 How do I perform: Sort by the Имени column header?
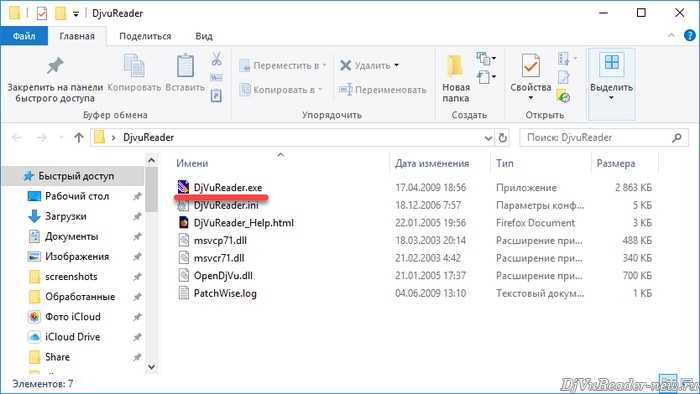pyautogui.click(x=192, y=163)
